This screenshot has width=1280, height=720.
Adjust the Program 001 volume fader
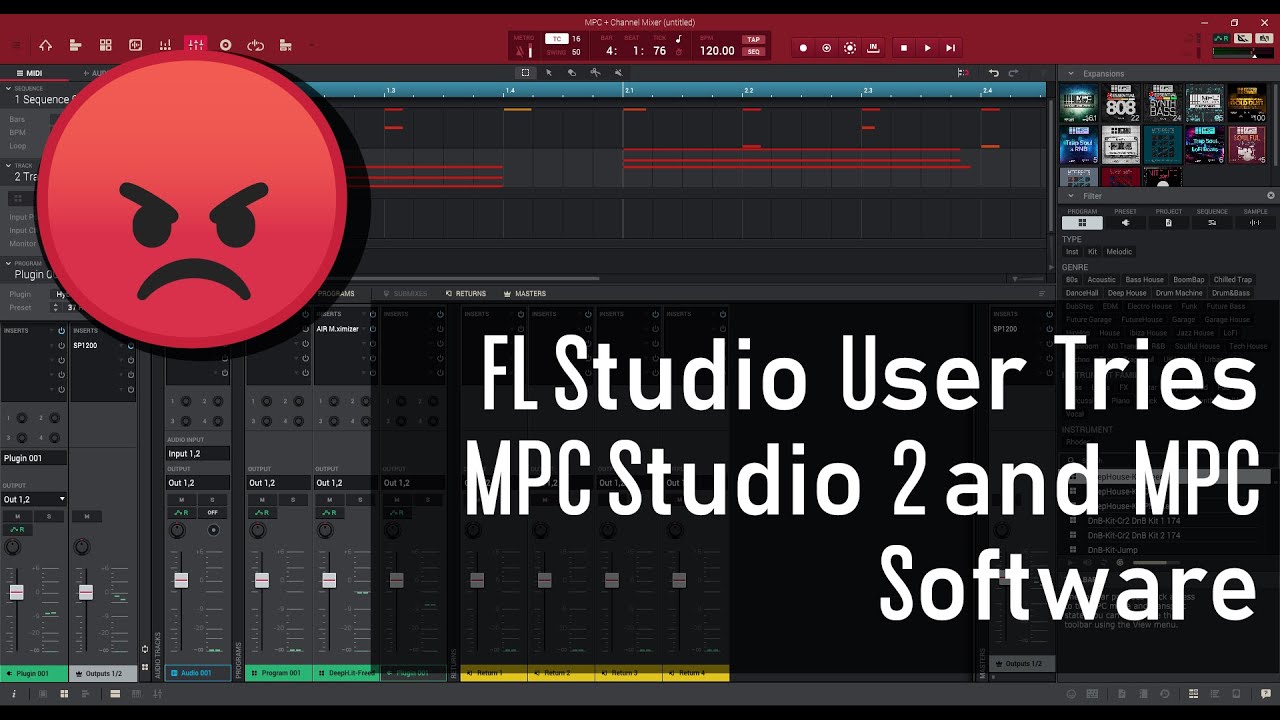coord(262,580)
